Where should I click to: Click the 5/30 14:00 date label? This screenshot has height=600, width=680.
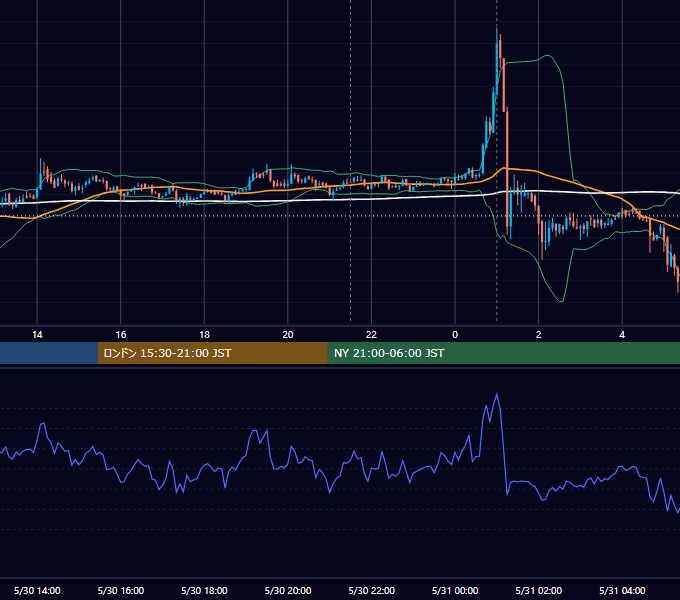tap(37, 590)
